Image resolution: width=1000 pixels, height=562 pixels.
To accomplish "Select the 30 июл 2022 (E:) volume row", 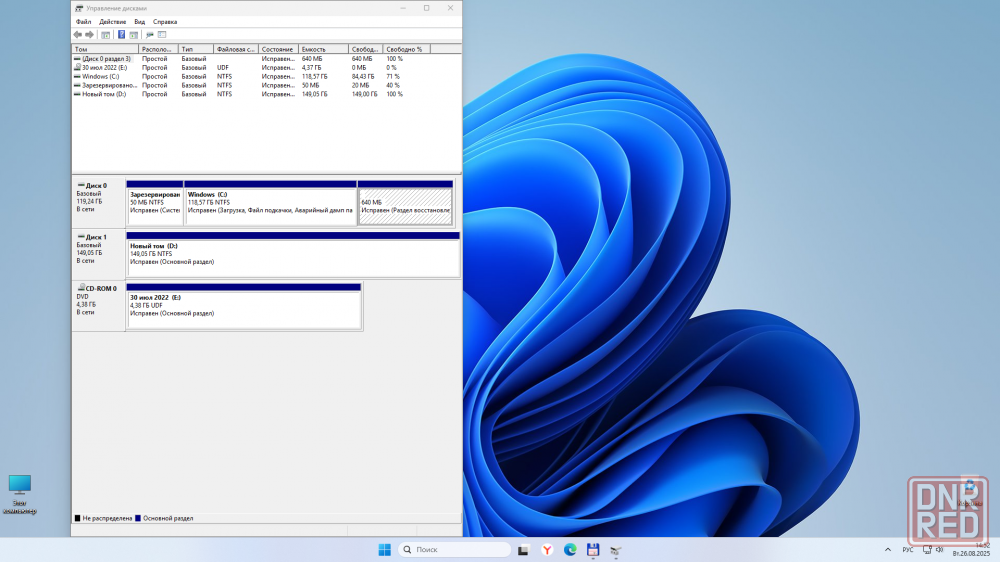I will (x=267, y=68).
